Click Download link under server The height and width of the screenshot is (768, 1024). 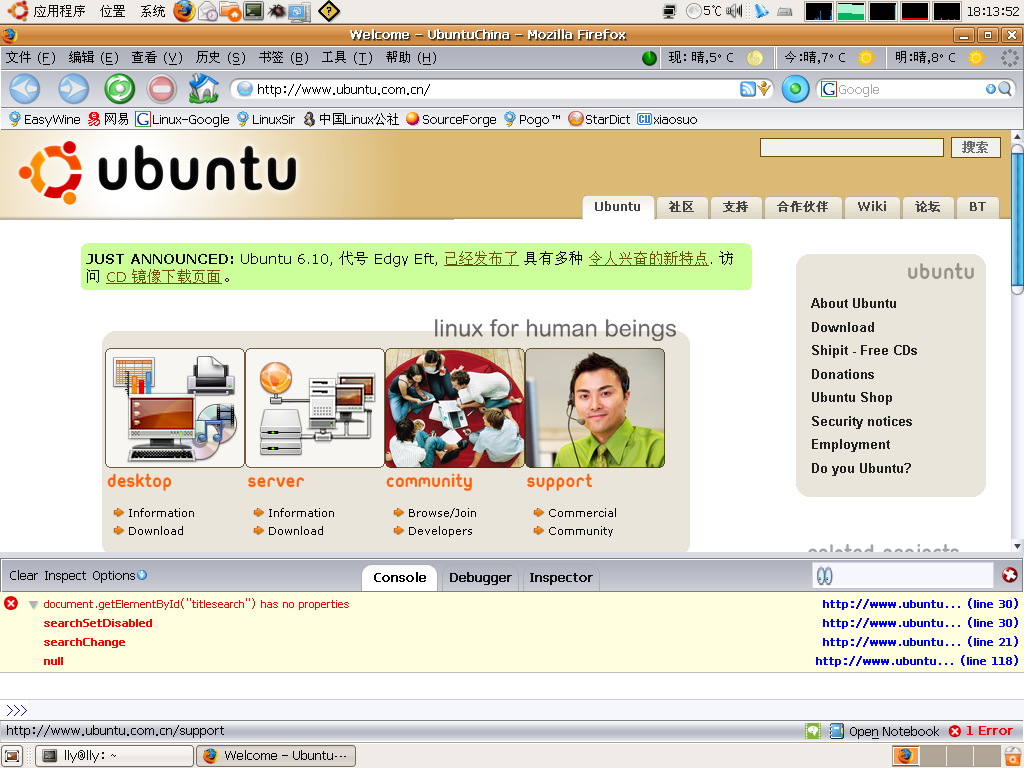[295, 531]
